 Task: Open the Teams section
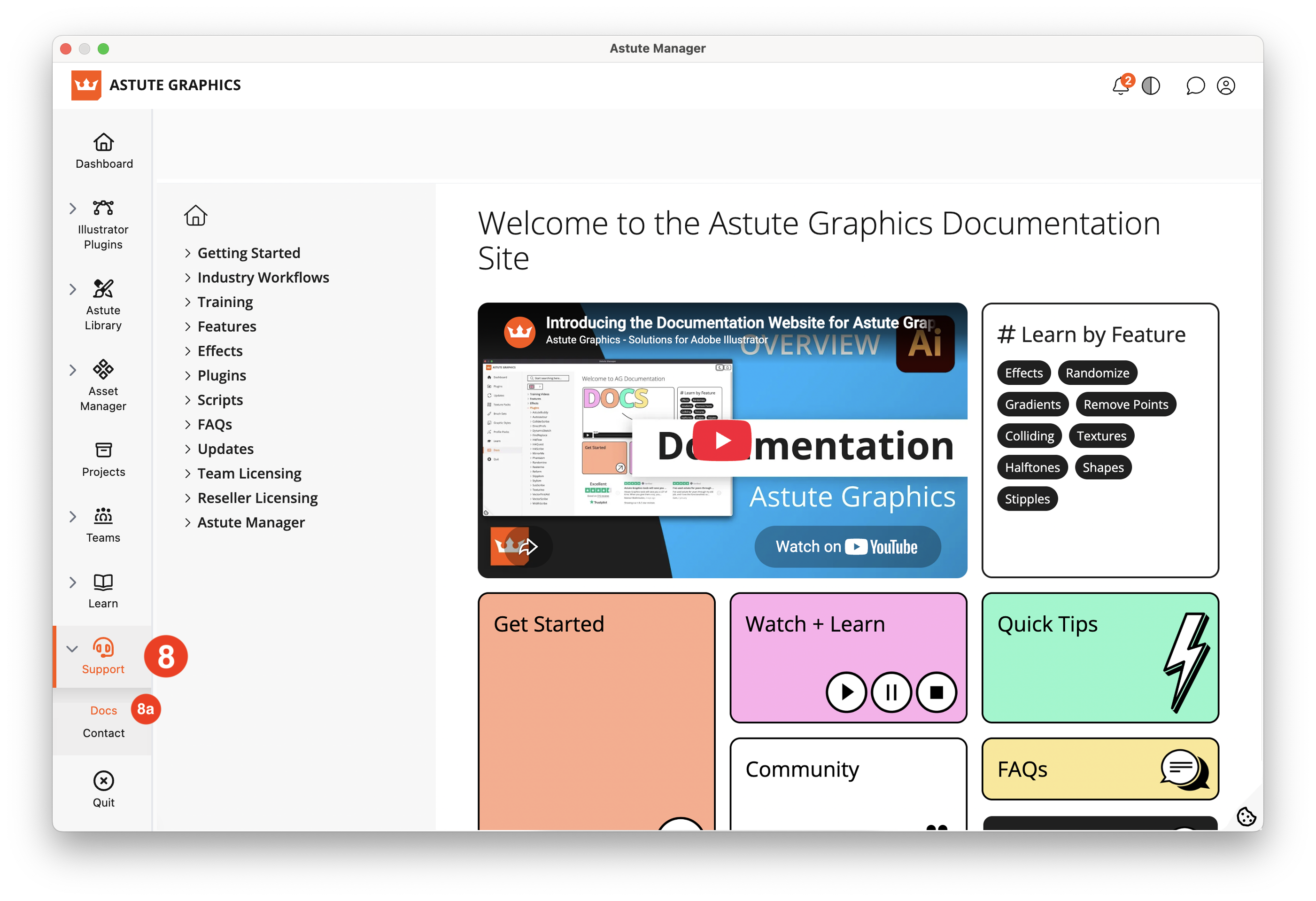point(103,525)
